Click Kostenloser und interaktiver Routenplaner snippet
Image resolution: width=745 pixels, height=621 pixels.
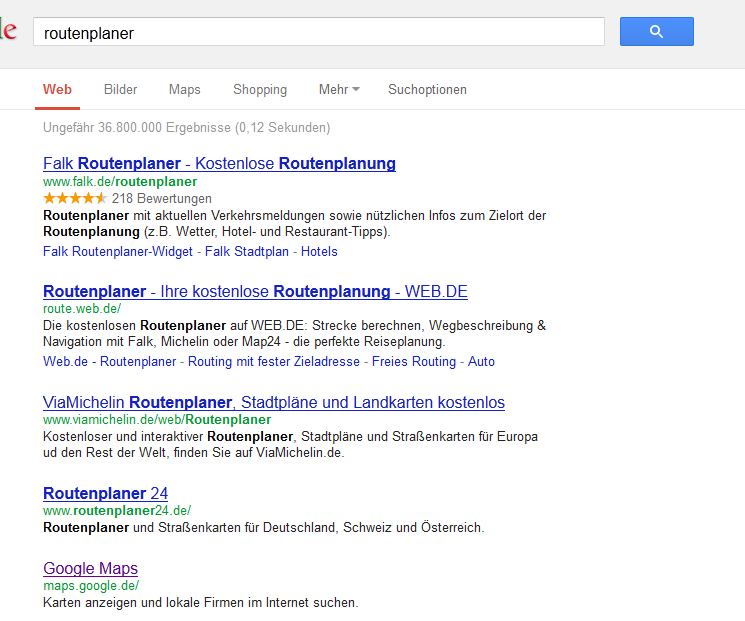[x=290, y=444]
